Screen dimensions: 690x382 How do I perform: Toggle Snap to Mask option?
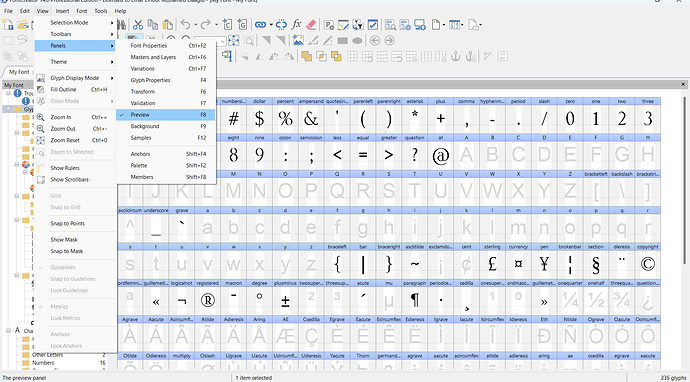coord(75,251)
